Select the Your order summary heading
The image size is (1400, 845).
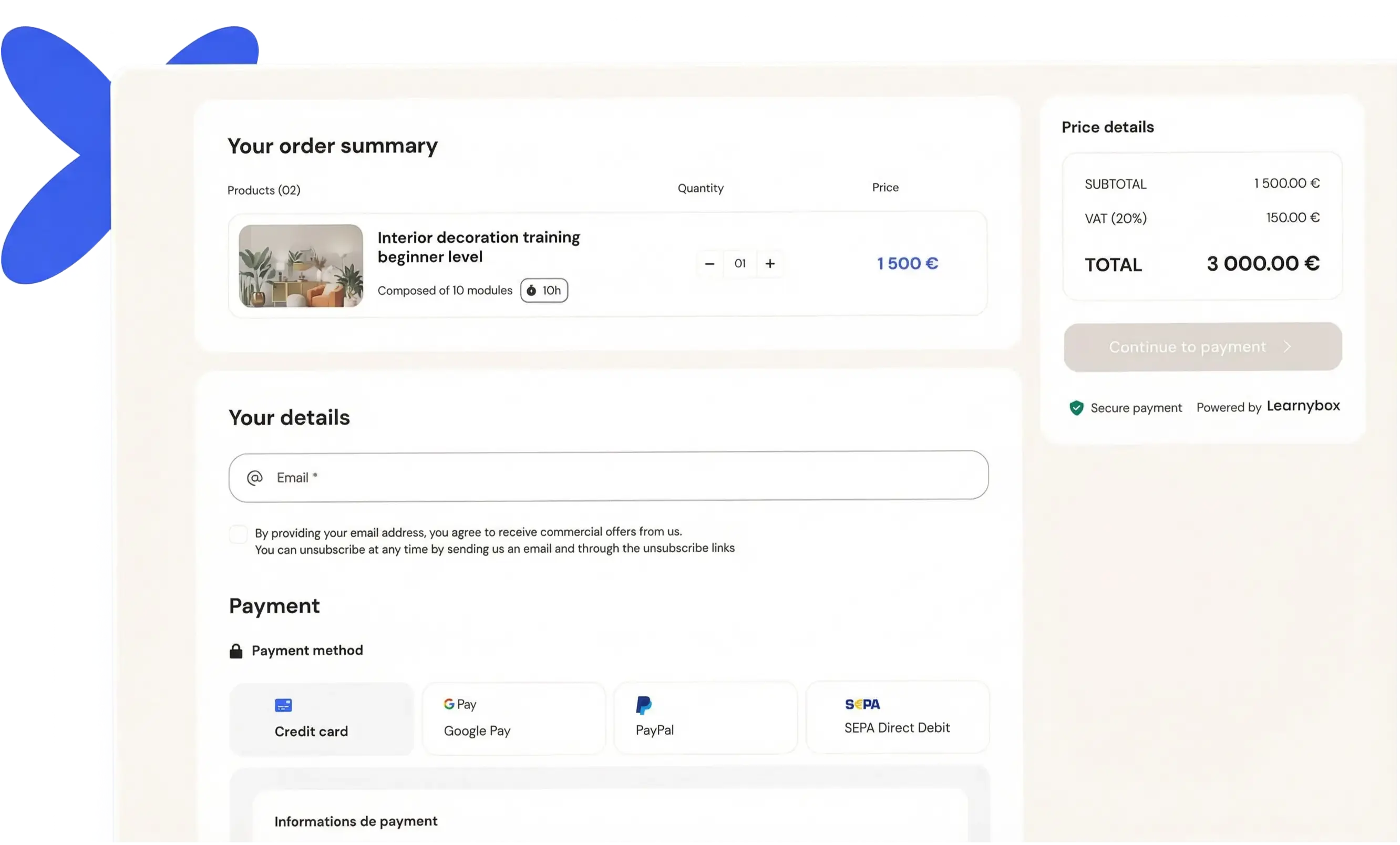pyautogui.click(x=332, y=146)
